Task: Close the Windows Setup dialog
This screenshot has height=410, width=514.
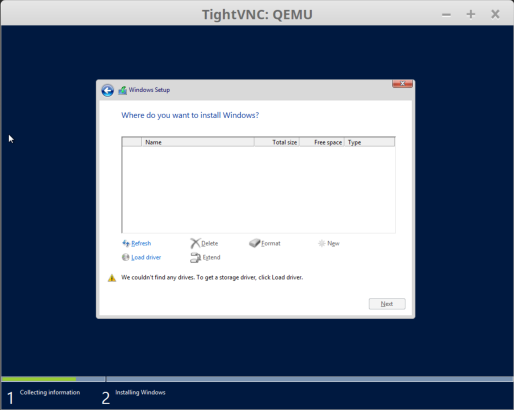Action: pyautogui.click(x=402, y=84)
